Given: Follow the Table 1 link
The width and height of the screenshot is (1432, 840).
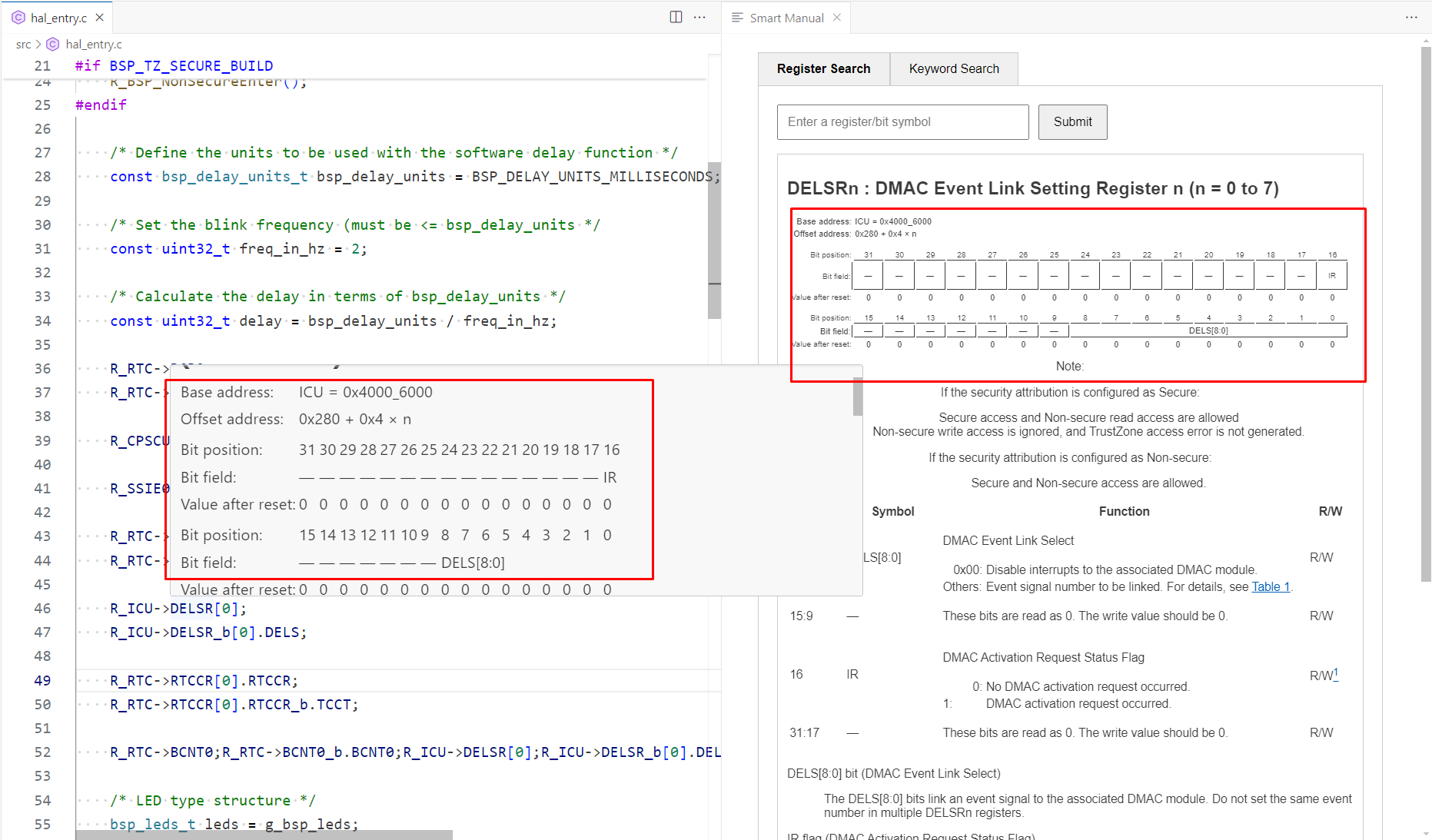Looking at the screenshot, I should [1270, 587].
